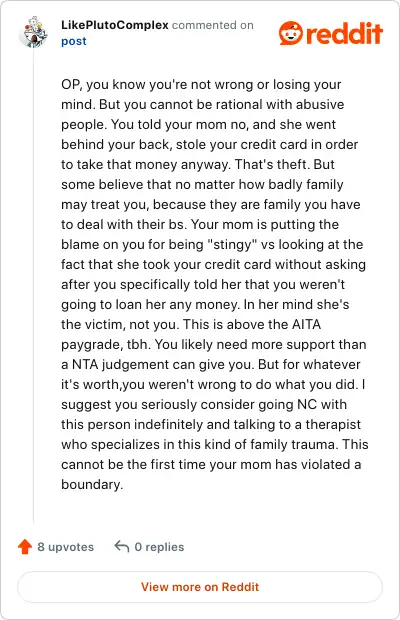Screen dimensions: 400x620
Task: Click the final word "boundary." in the comment
Action: [92, 484]
